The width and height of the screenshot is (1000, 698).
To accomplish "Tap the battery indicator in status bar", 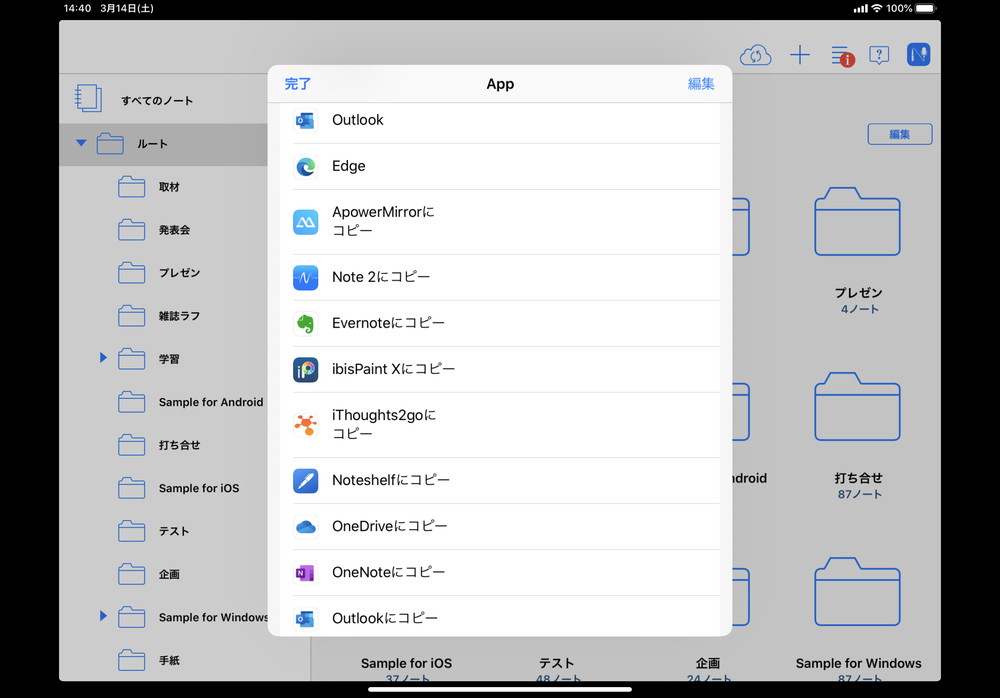I will click(925, 8).
